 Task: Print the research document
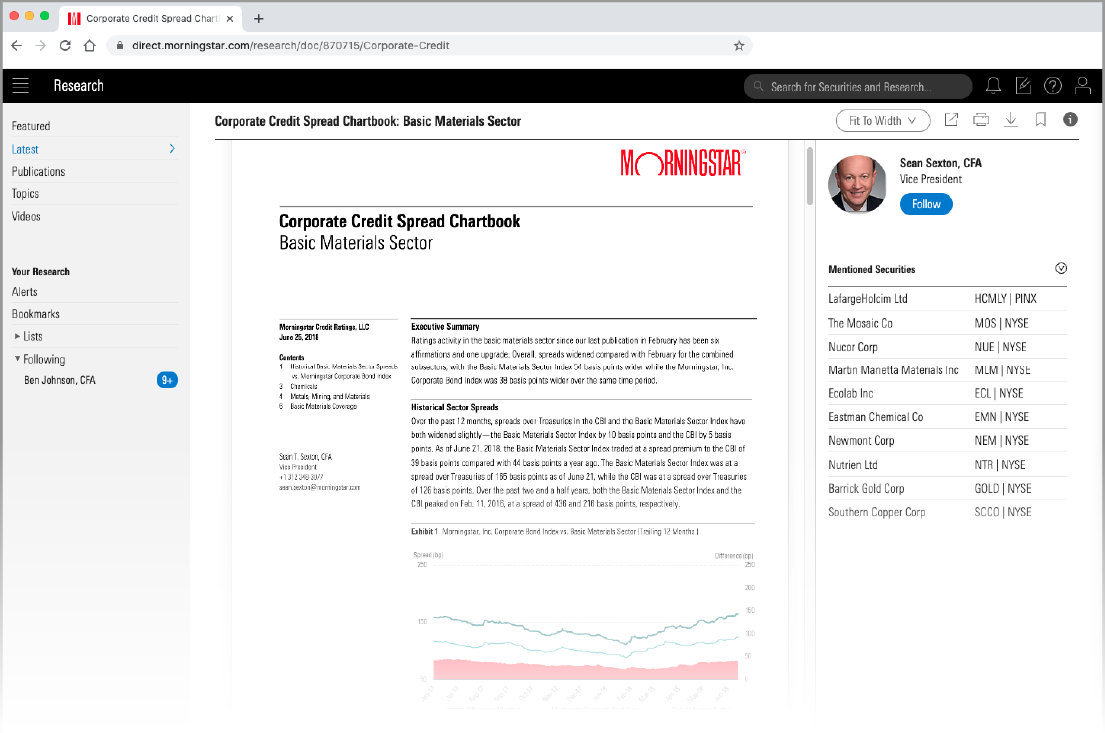981,120
